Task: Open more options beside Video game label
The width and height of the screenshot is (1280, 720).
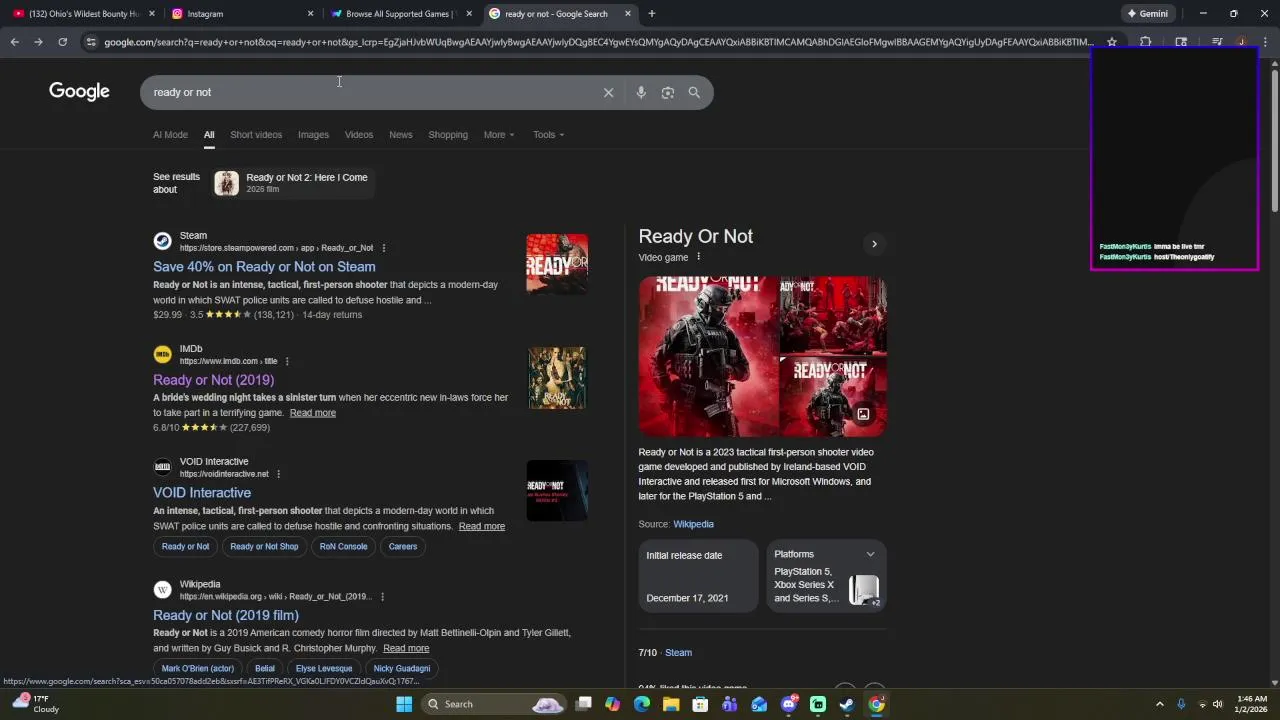Action: point(698,257)
